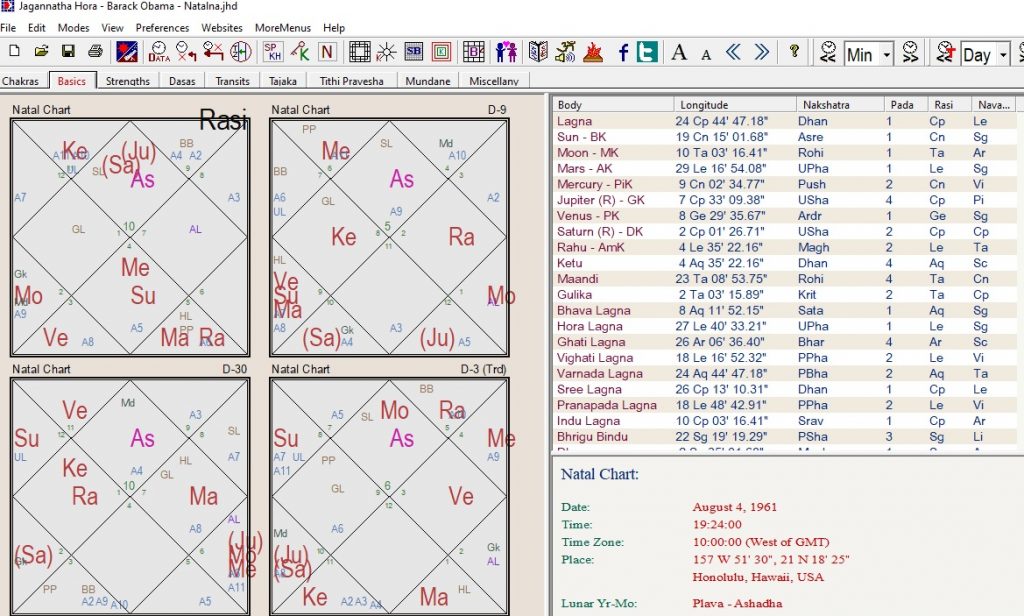Click the red nested squares K icon

(441, 52)
